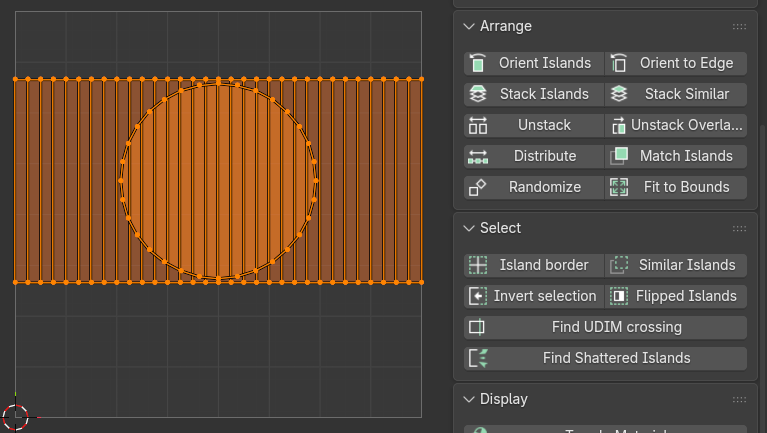Click the Randomize icon
Screen dimensions: 767x433
pos(477,187)
